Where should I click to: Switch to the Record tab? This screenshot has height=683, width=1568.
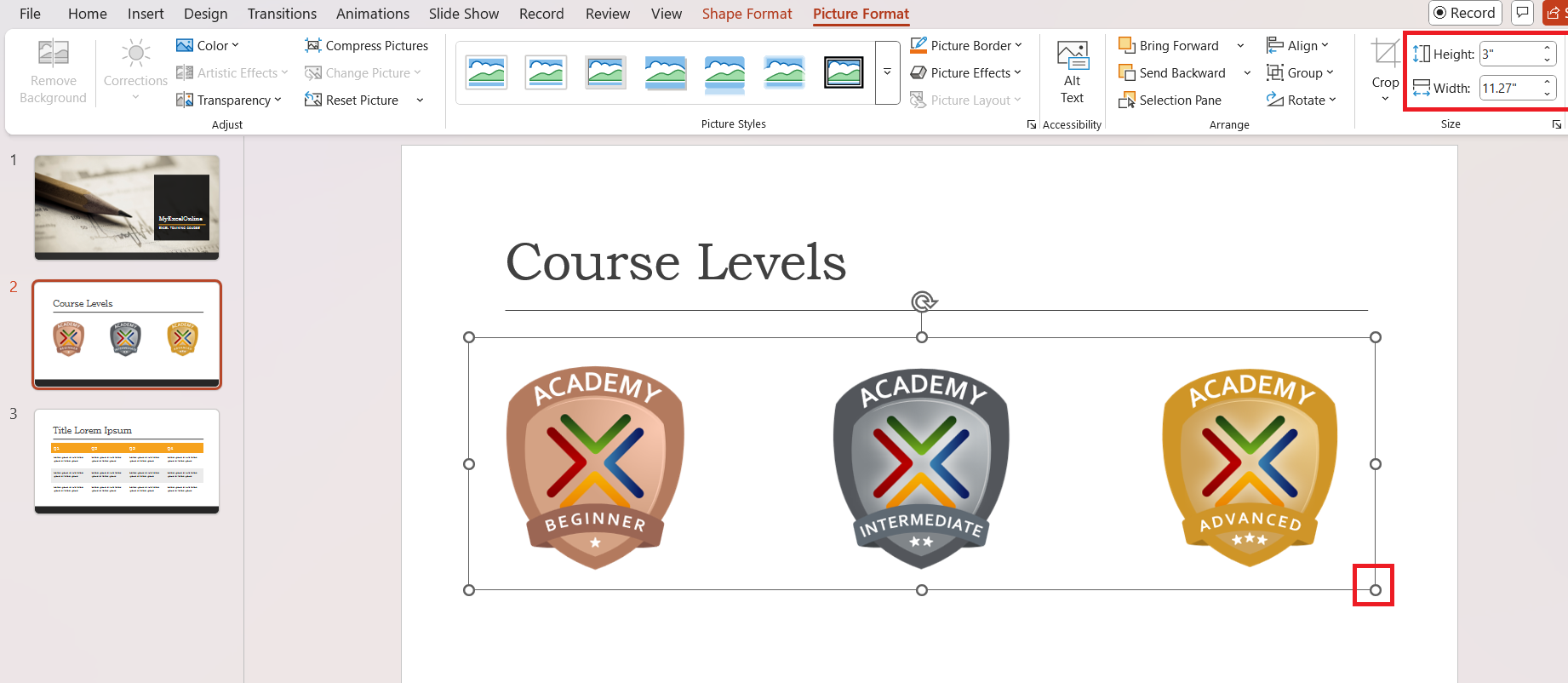pos(541,14)
